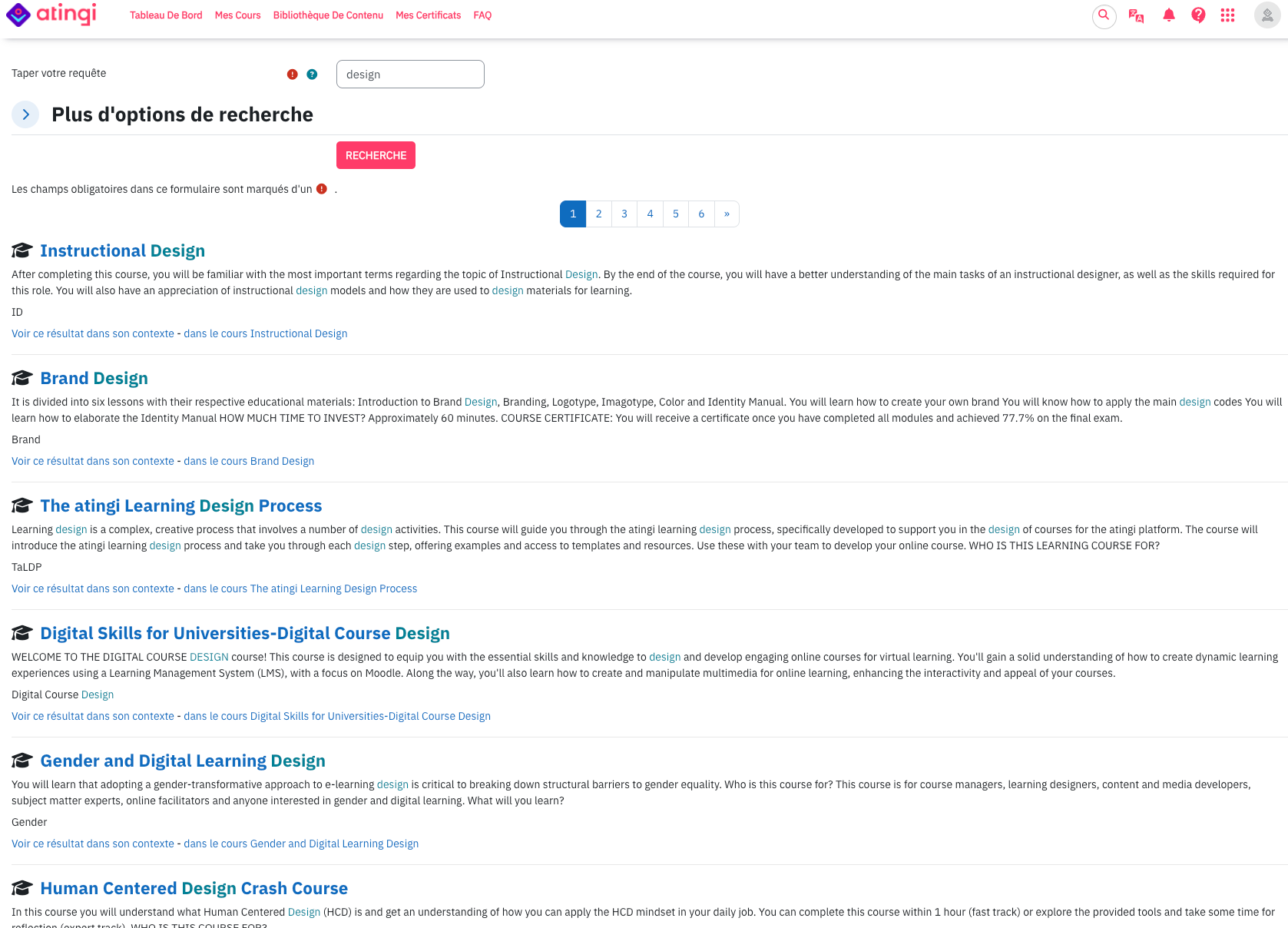The width and height of the screenshot is (1288, 928).
Task: Focus the search query field containing design
Action: point(410,75)
